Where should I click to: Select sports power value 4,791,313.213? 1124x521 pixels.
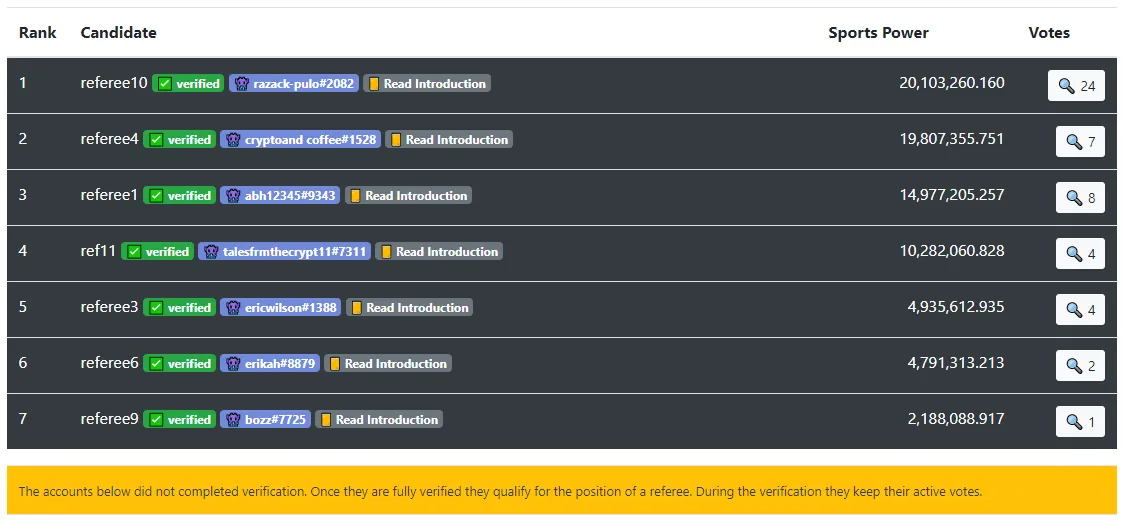click(956, 363)
